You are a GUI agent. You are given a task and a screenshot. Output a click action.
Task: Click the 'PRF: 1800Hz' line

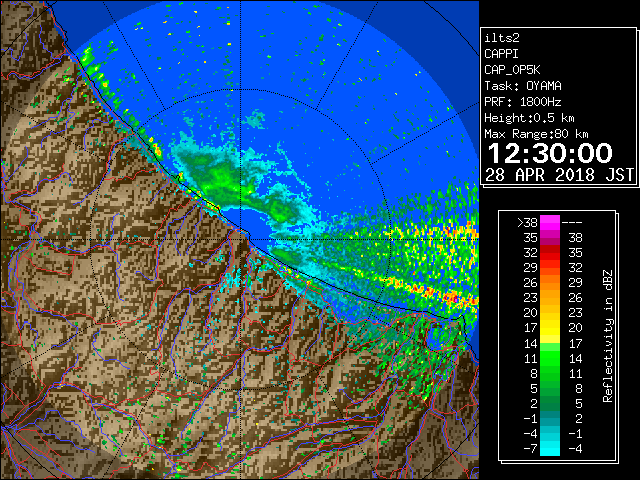[x=523, y=102]
